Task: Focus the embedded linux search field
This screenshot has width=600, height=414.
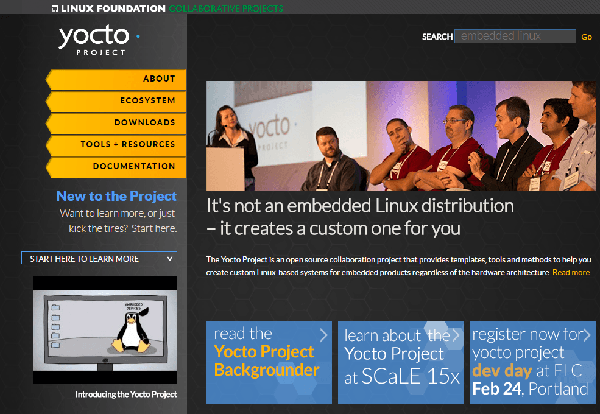Action: click(515, 36)
